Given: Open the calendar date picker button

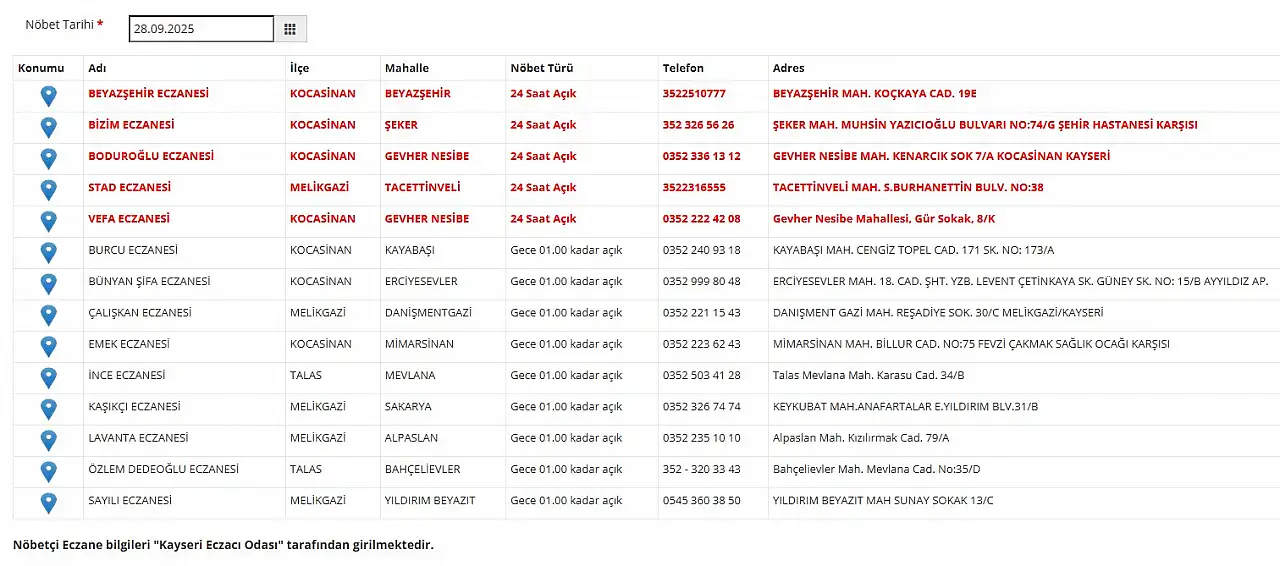Looking at the screenshot, I should [x=290, y=29].
